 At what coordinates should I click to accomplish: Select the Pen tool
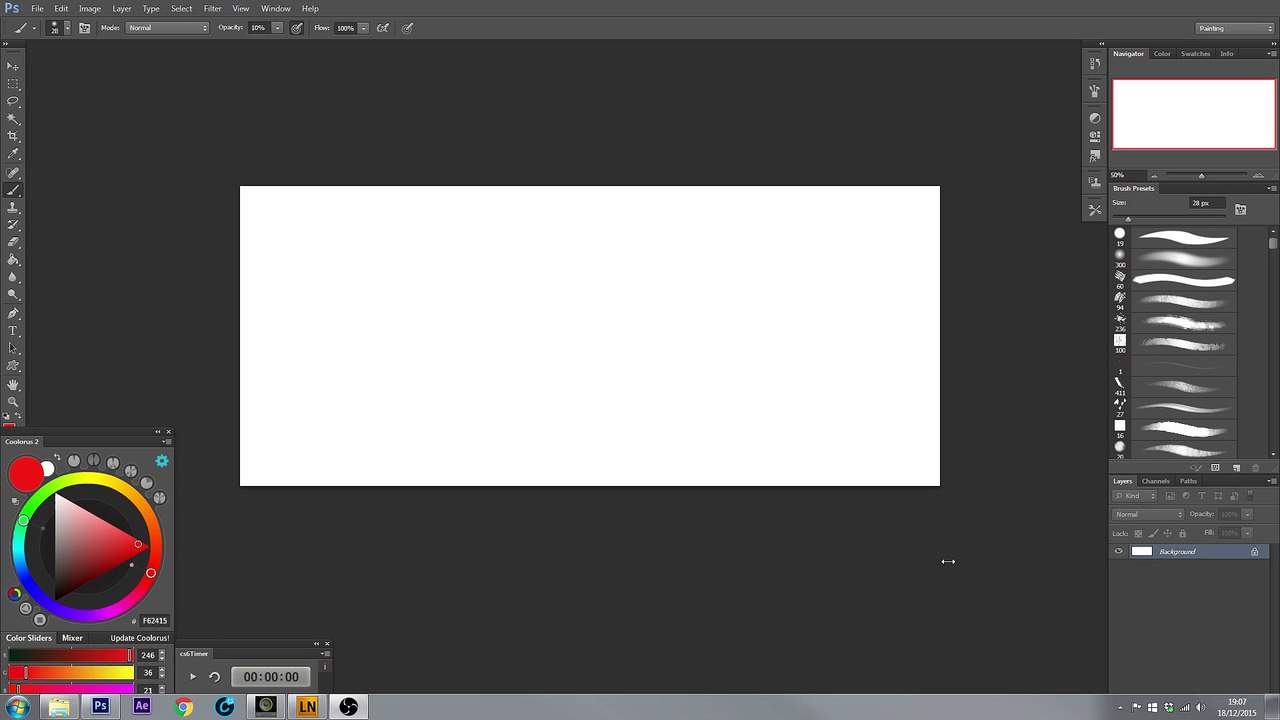click(13, 314)
